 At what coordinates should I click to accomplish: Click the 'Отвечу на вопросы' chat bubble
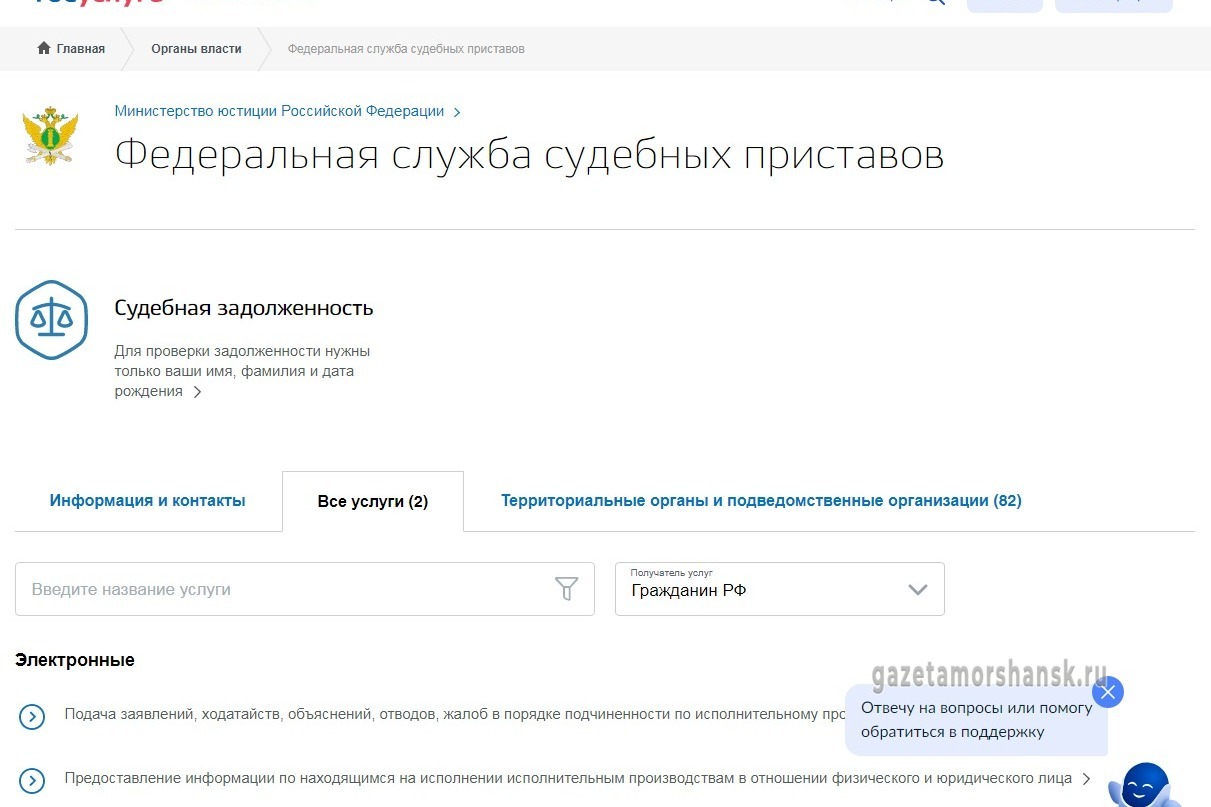tap(976, 720)
